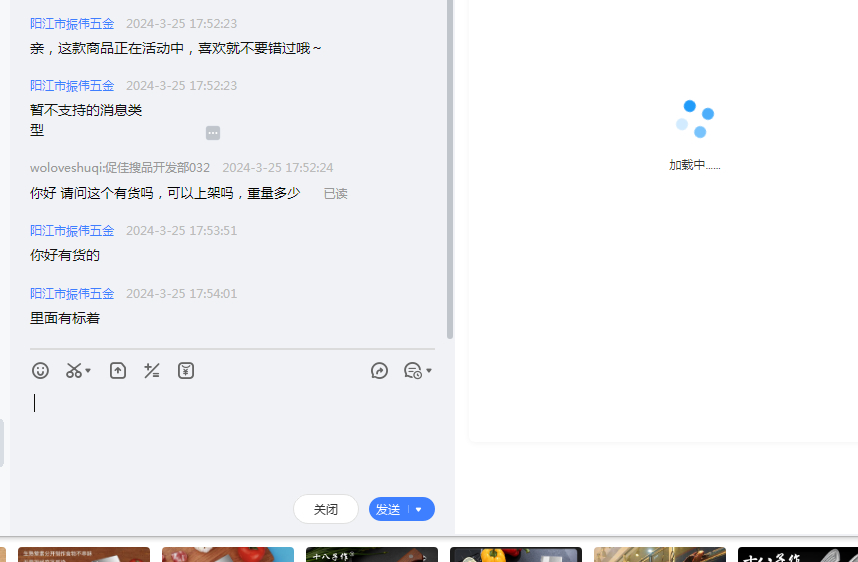
Task: Send the message with 发送 button
Action: tap(389, 509)
